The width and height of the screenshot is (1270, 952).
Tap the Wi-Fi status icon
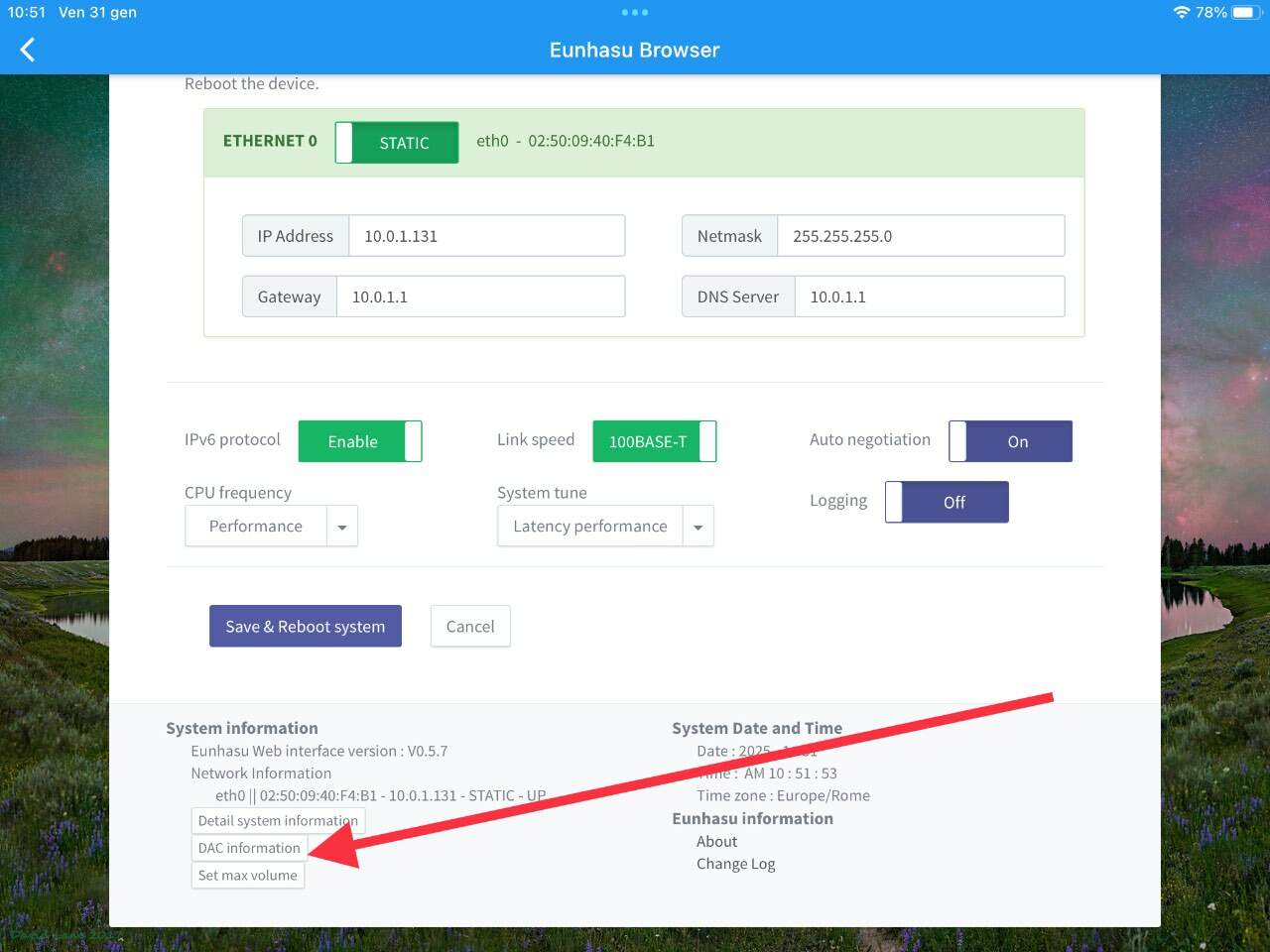tap(1181, 13)
